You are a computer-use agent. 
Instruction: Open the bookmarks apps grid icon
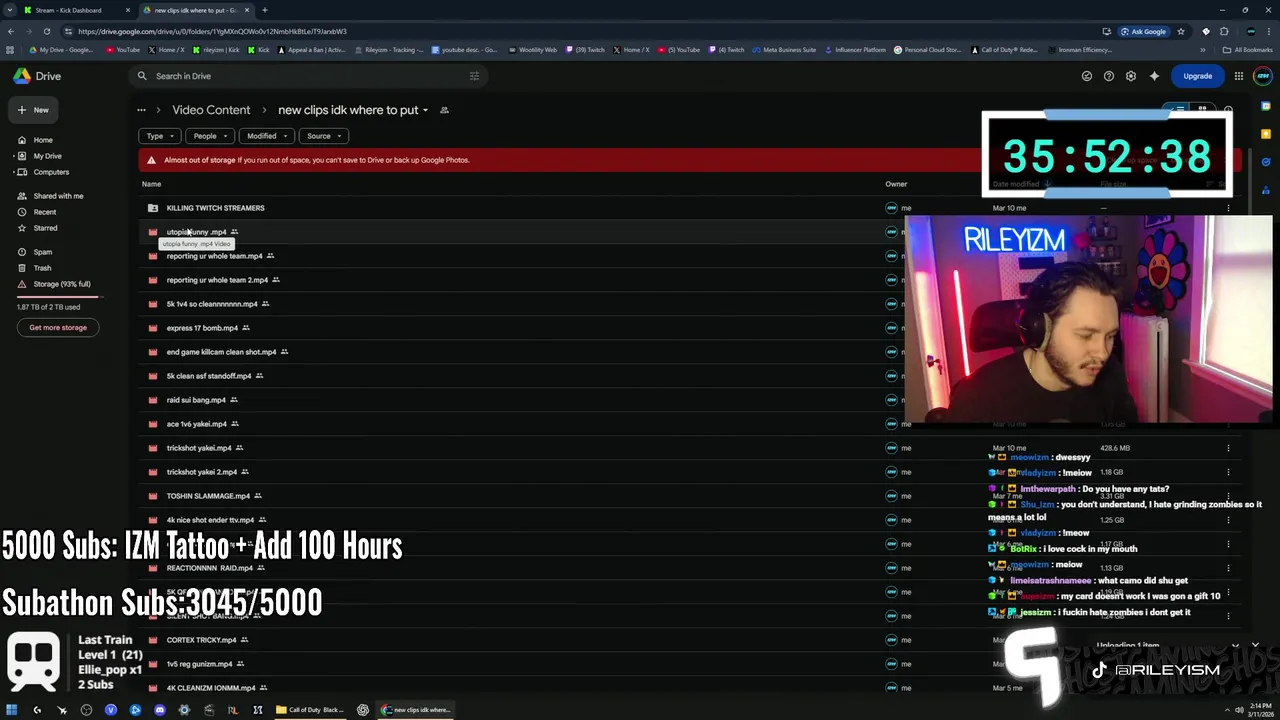[11, 49]
